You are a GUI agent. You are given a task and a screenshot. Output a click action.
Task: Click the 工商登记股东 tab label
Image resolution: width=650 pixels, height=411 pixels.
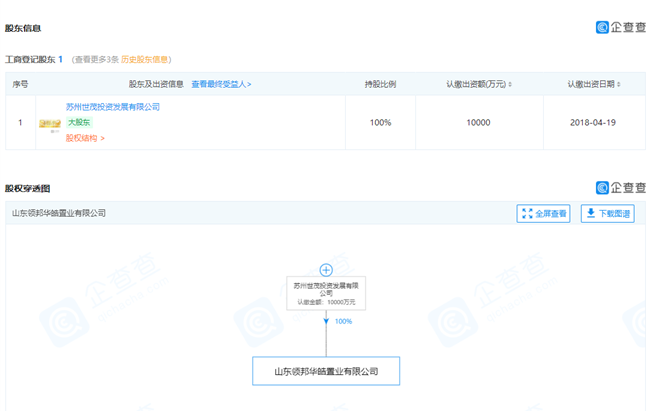30,60
